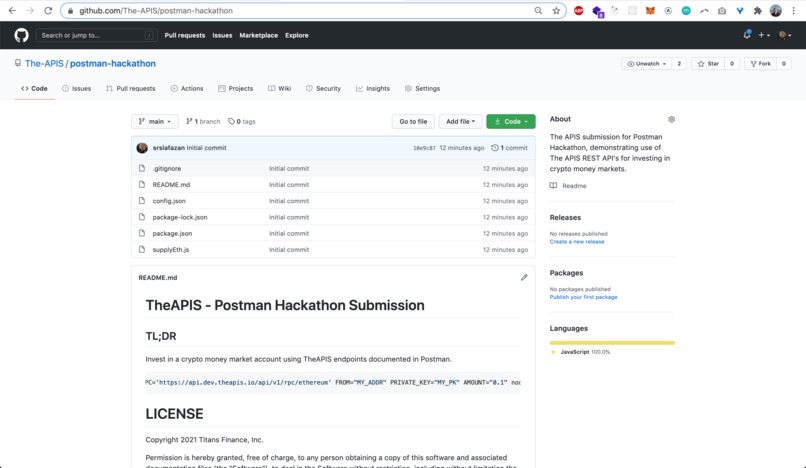
Task: Open the .gitignore file
Action: click(167, 168)
